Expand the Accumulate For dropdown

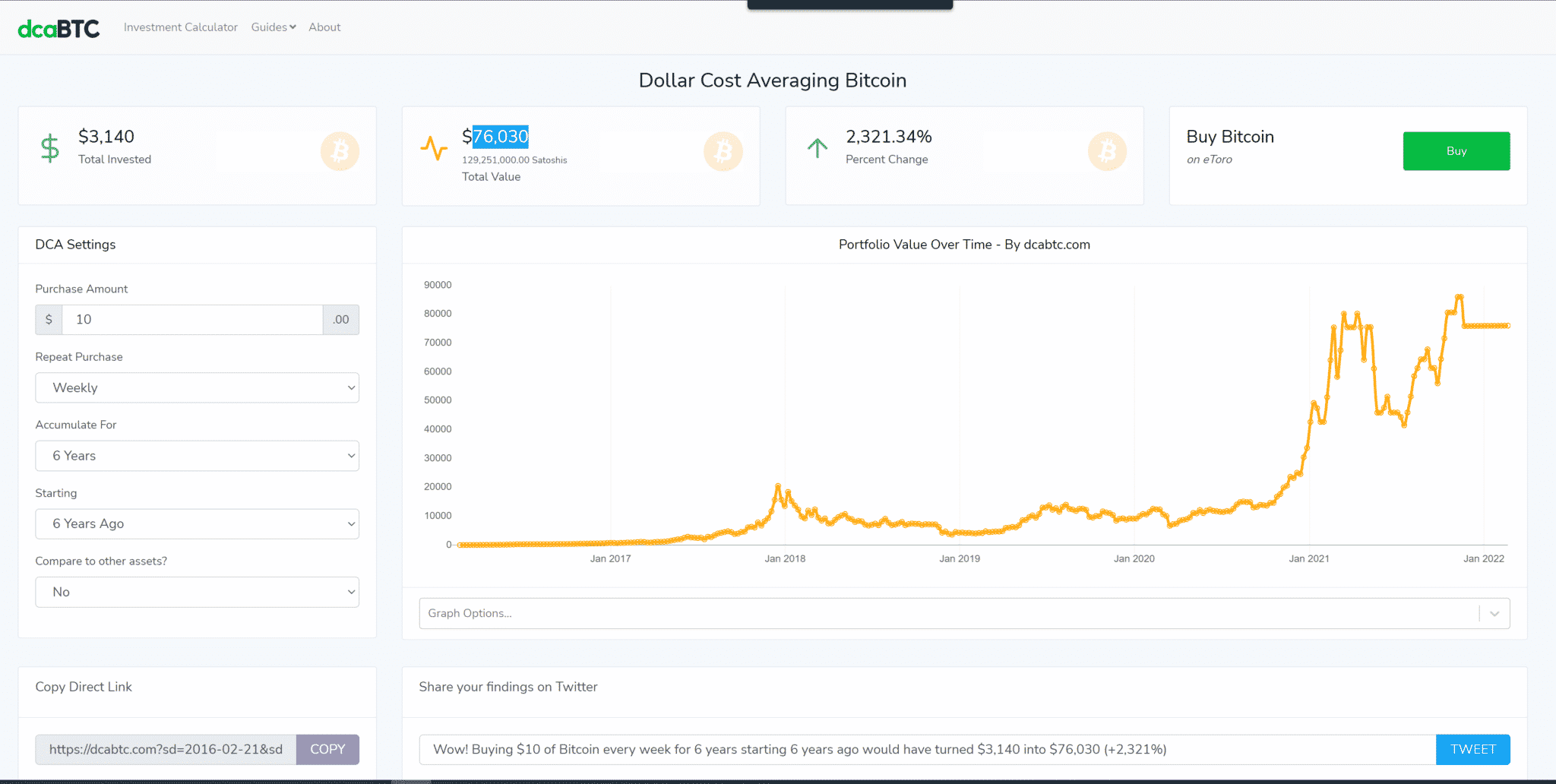pyautogui.click(x=197, y=456)
